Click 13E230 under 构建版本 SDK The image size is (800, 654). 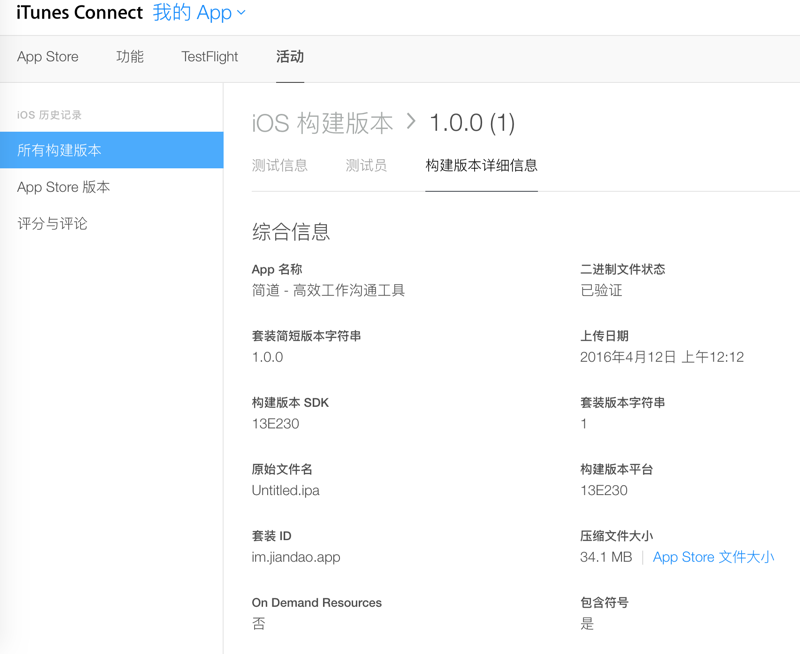(x=276, y=424)
